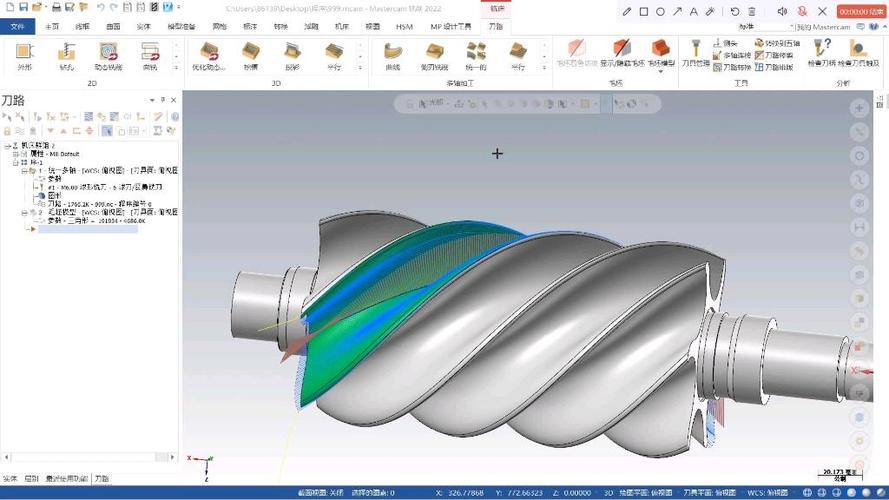Screen dimensions: 889x500
Task: Switch to the 视图 ribbon tab
Action: 372,26
